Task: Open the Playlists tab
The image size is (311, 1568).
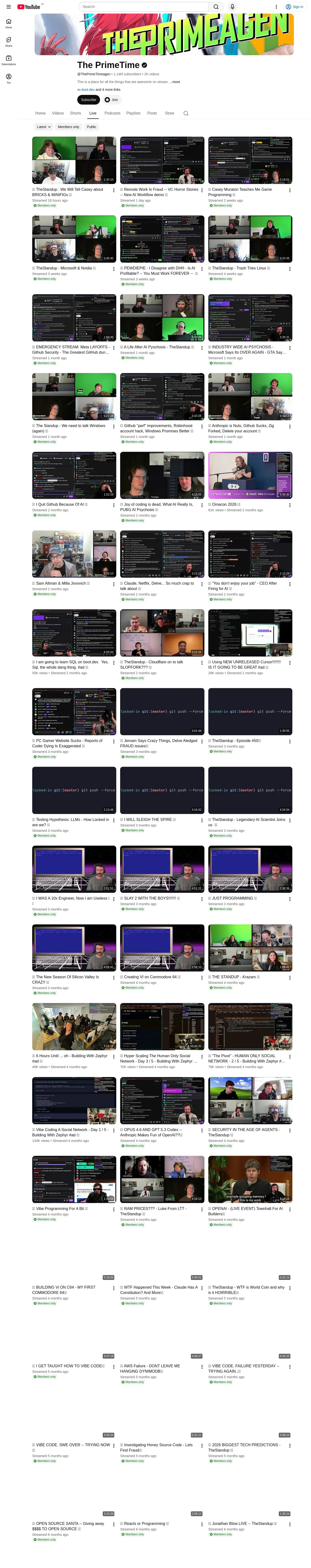Action: click(x=133, y=113)
